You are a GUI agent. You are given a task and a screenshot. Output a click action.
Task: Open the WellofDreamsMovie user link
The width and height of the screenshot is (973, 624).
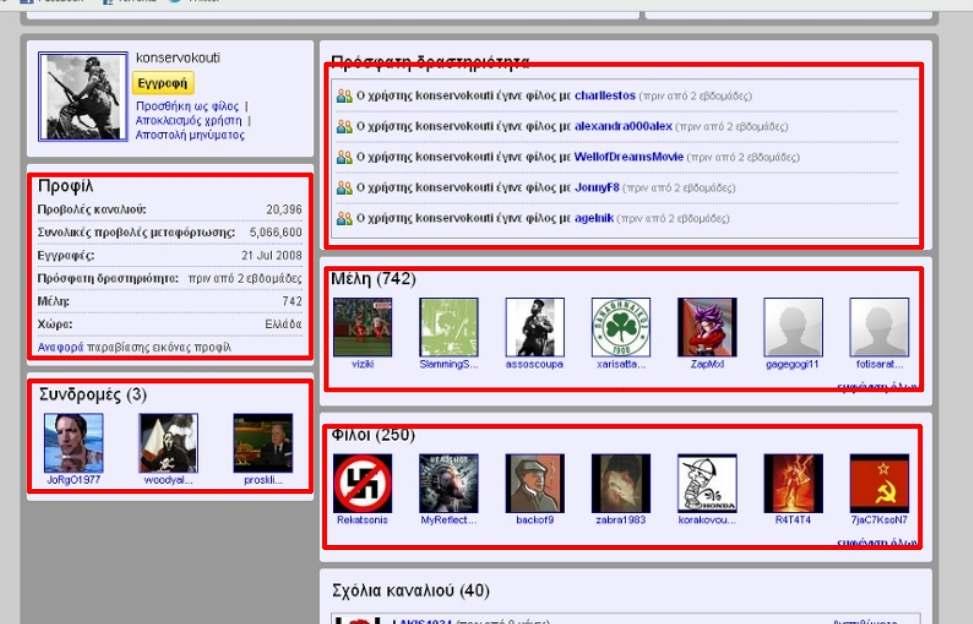pyautogui.click(x=629, y=156)
